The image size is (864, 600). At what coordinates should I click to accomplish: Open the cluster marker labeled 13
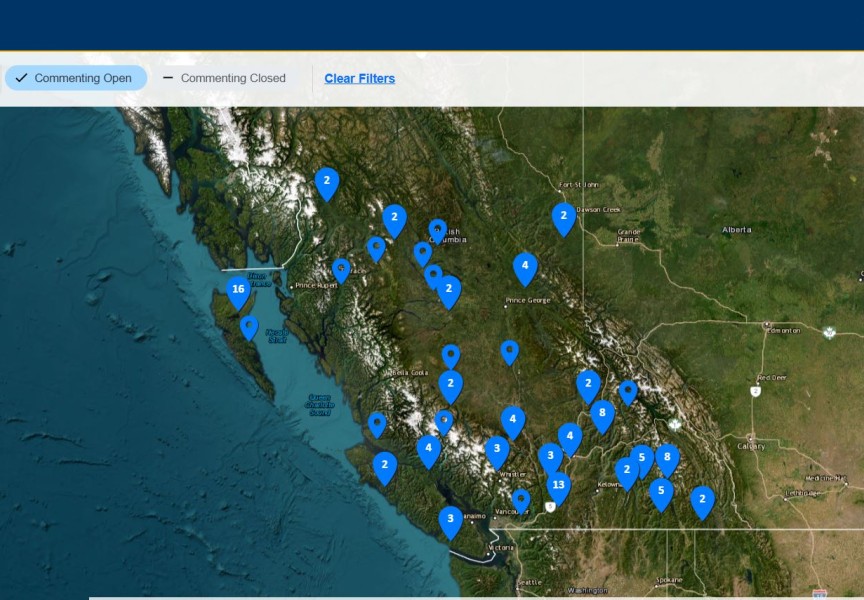[558, 486]
